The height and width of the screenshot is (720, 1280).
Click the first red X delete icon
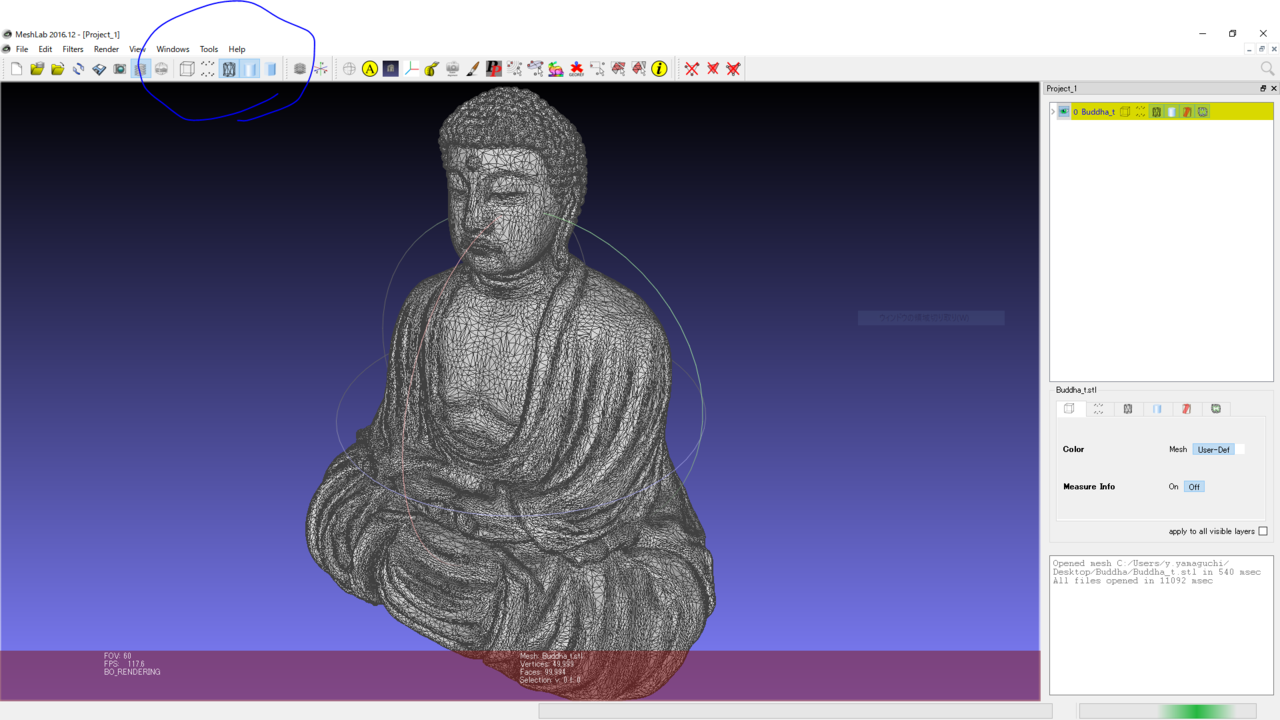[x=692, y=69]
